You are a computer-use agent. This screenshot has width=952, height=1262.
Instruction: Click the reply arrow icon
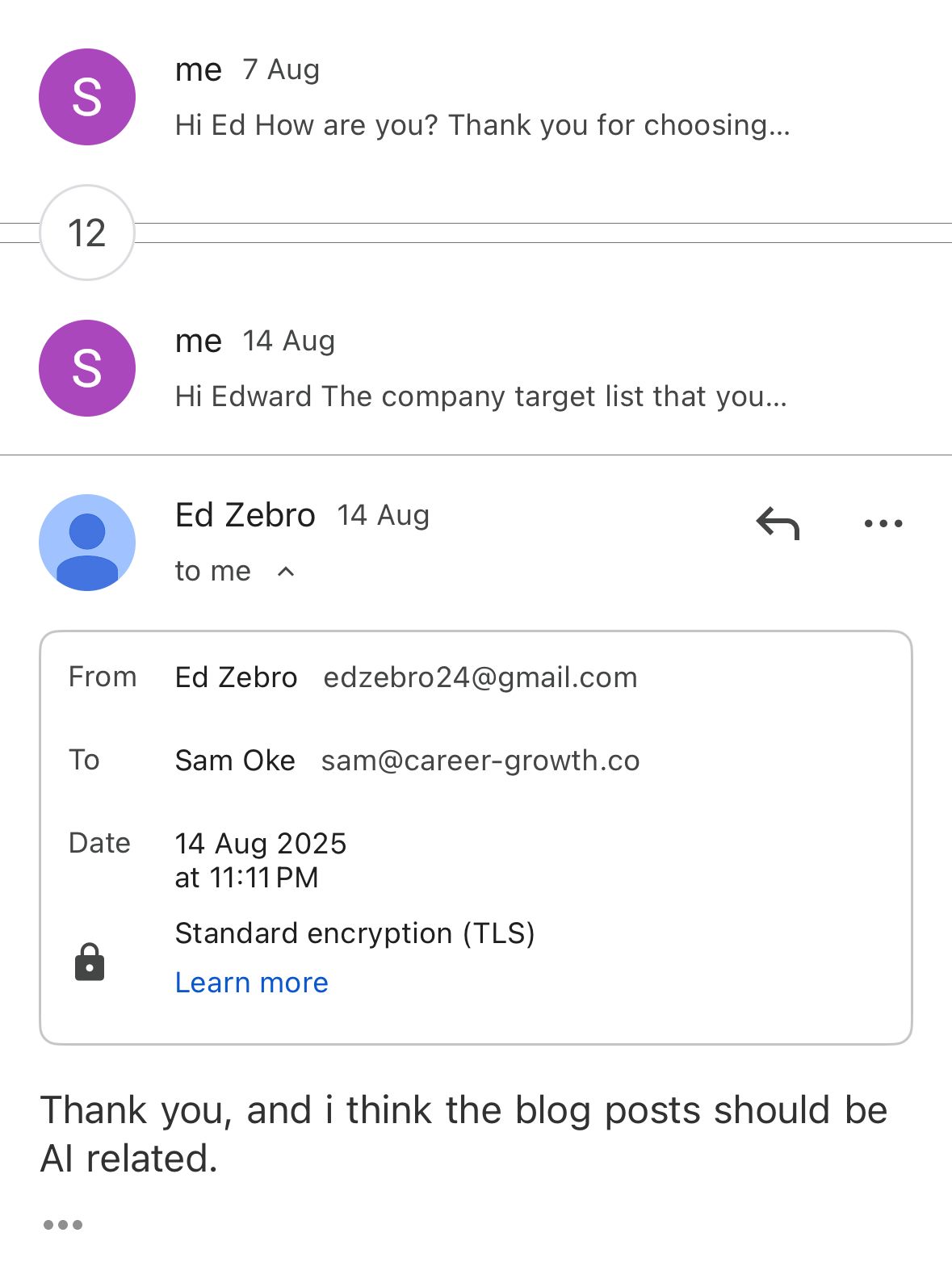(x=778, y=523)
